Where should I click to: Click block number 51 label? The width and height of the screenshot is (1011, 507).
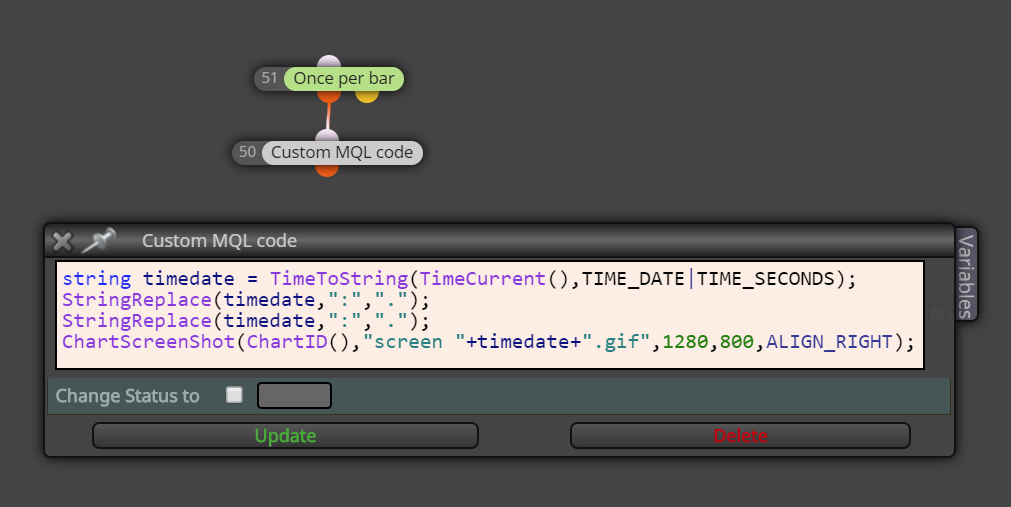click(270, 78)
